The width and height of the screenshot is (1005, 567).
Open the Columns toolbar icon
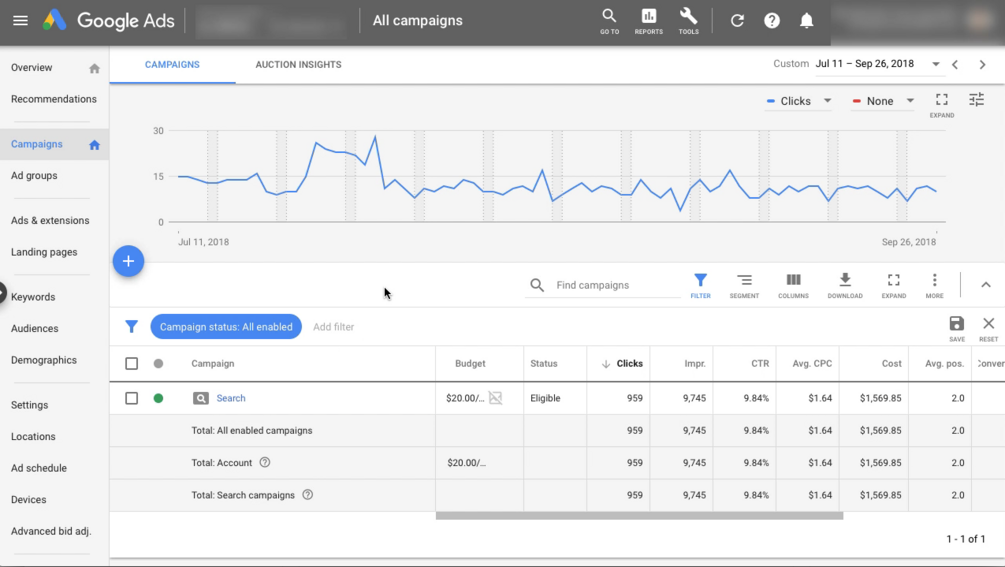point(793,286)
